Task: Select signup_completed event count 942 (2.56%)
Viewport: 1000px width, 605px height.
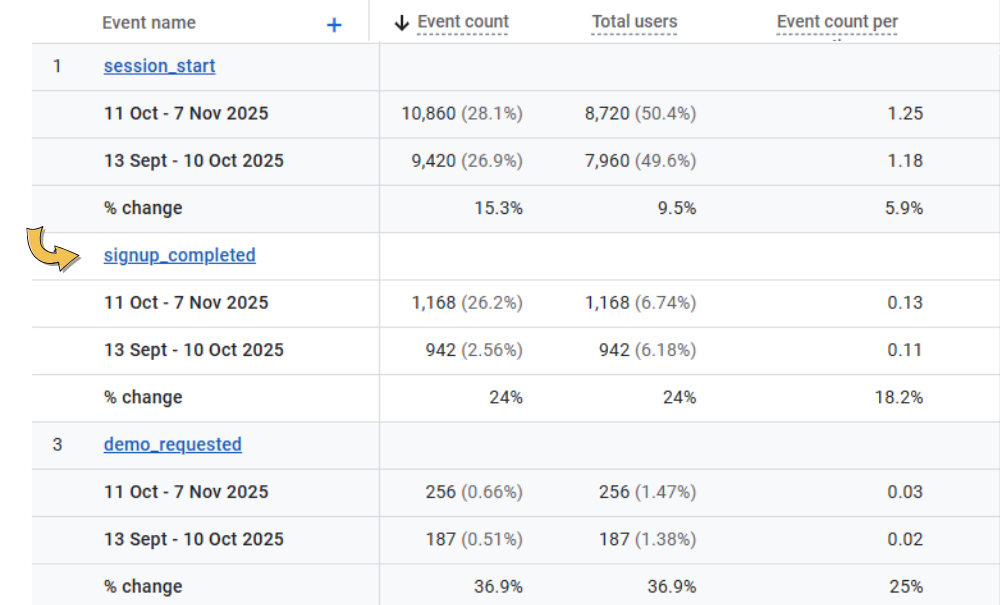Action: [474, 350]
